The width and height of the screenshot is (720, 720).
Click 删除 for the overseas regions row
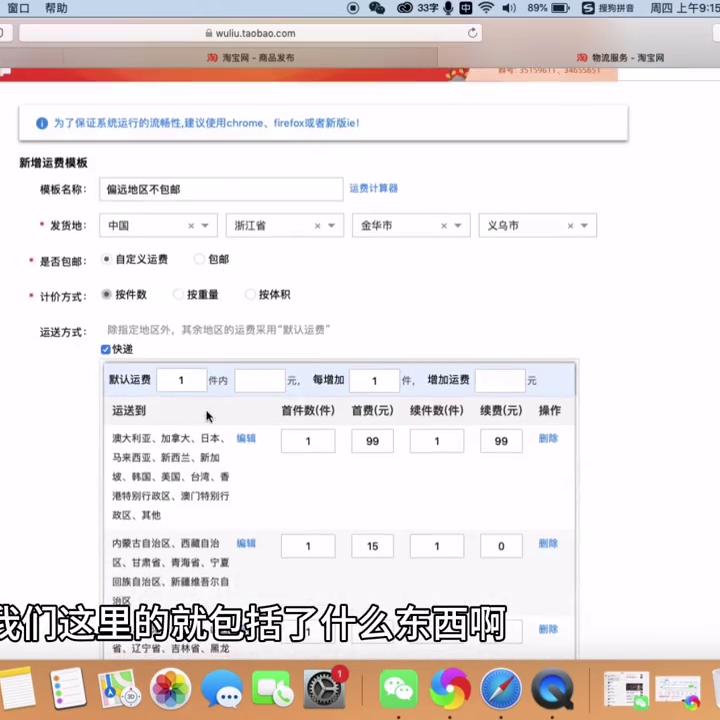coord(548,438)
